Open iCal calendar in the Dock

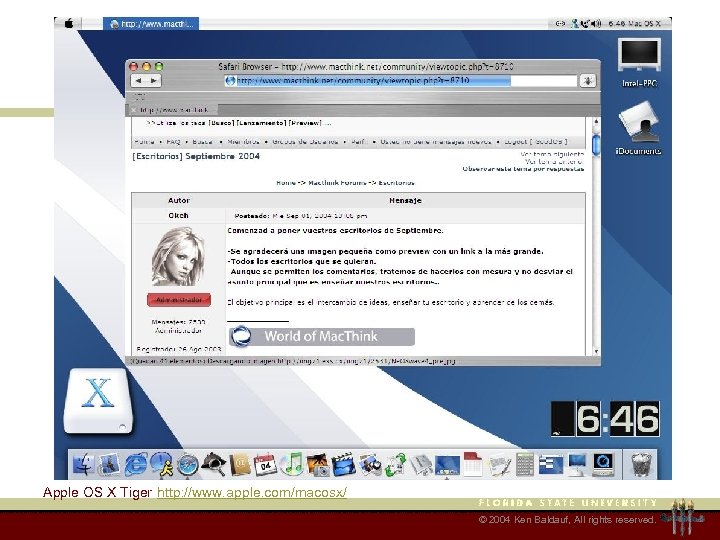(x=265, y=464)
